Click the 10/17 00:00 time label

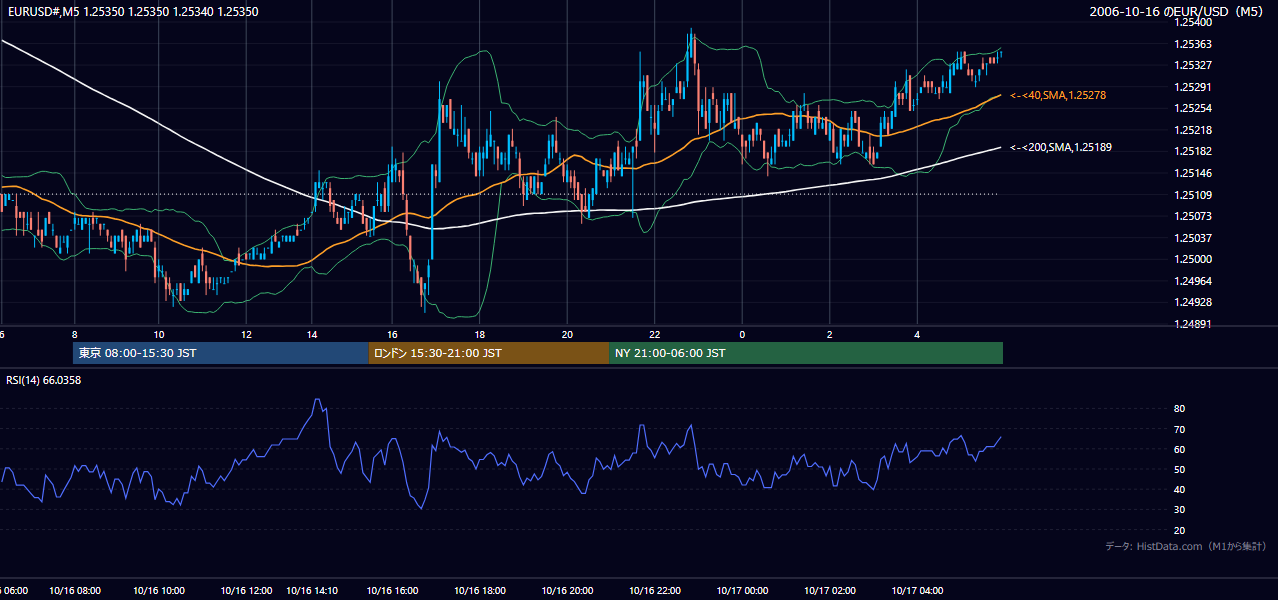tap(742, 590)
